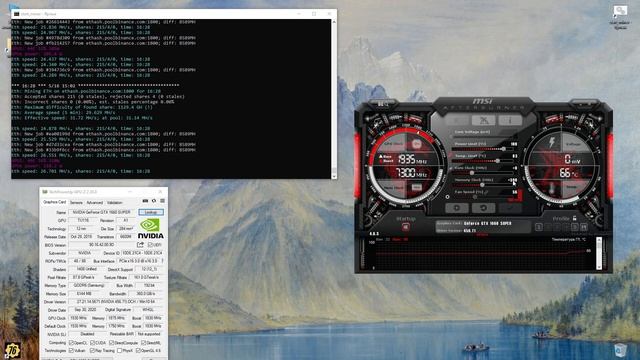This screenshot has width=640, height=360.
Task: Click the Afterburner profile lock icon
Action: [x=574, y=218]
